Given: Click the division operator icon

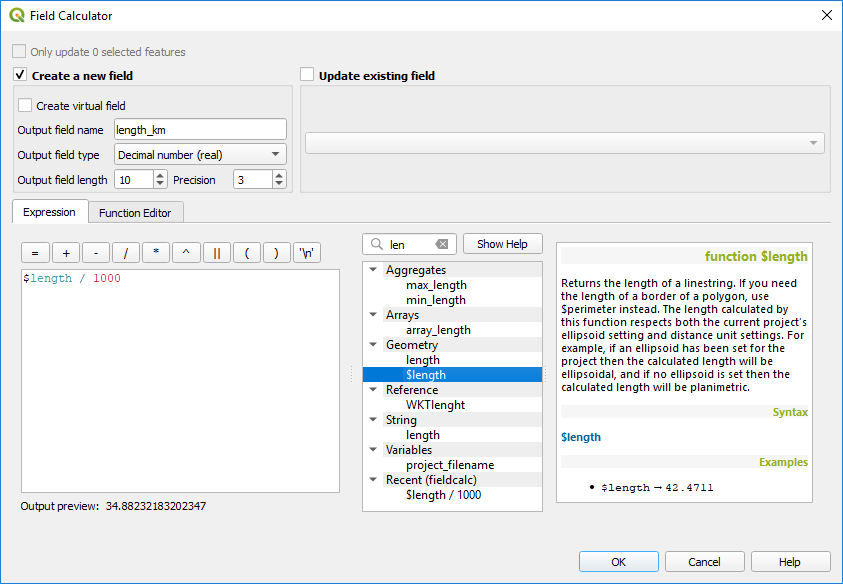Looking at the screenshot, I should [125, 252].
